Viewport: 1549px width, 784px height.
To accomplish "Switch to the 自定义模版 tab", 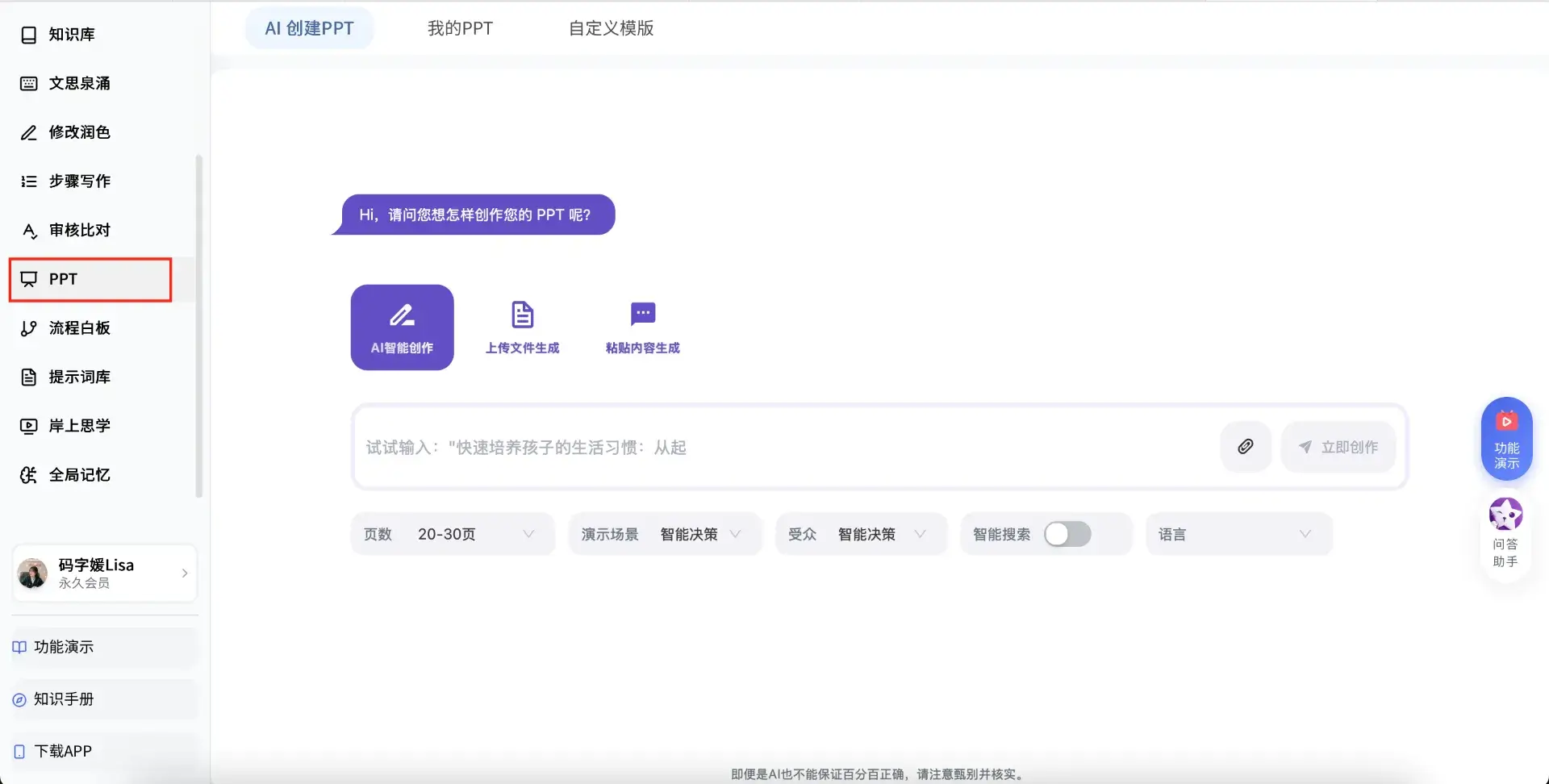I will pos(611,28).
